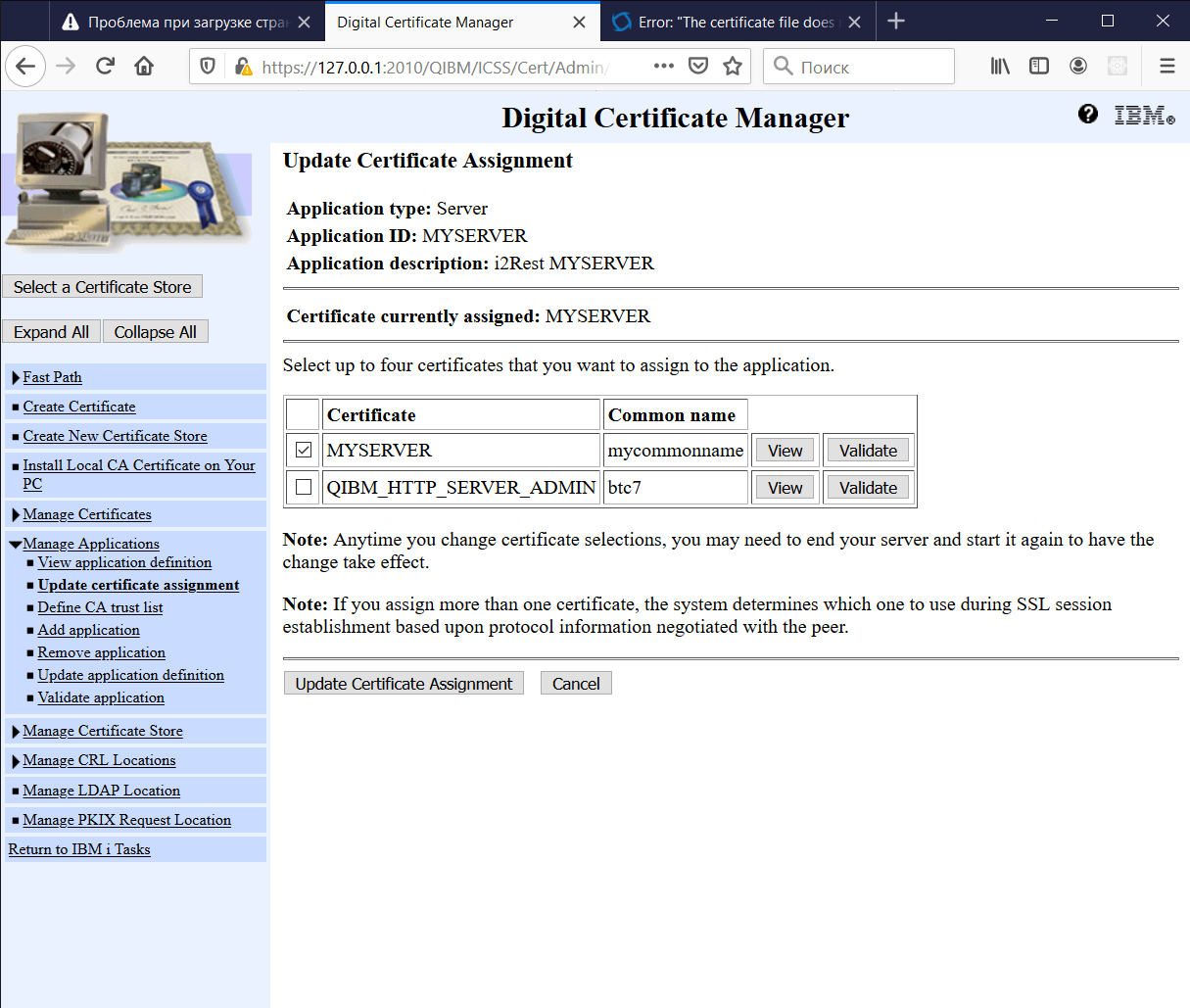Go back with the browser back arrow
This screenshot has height=1008, width=1190.
point(26,66)
